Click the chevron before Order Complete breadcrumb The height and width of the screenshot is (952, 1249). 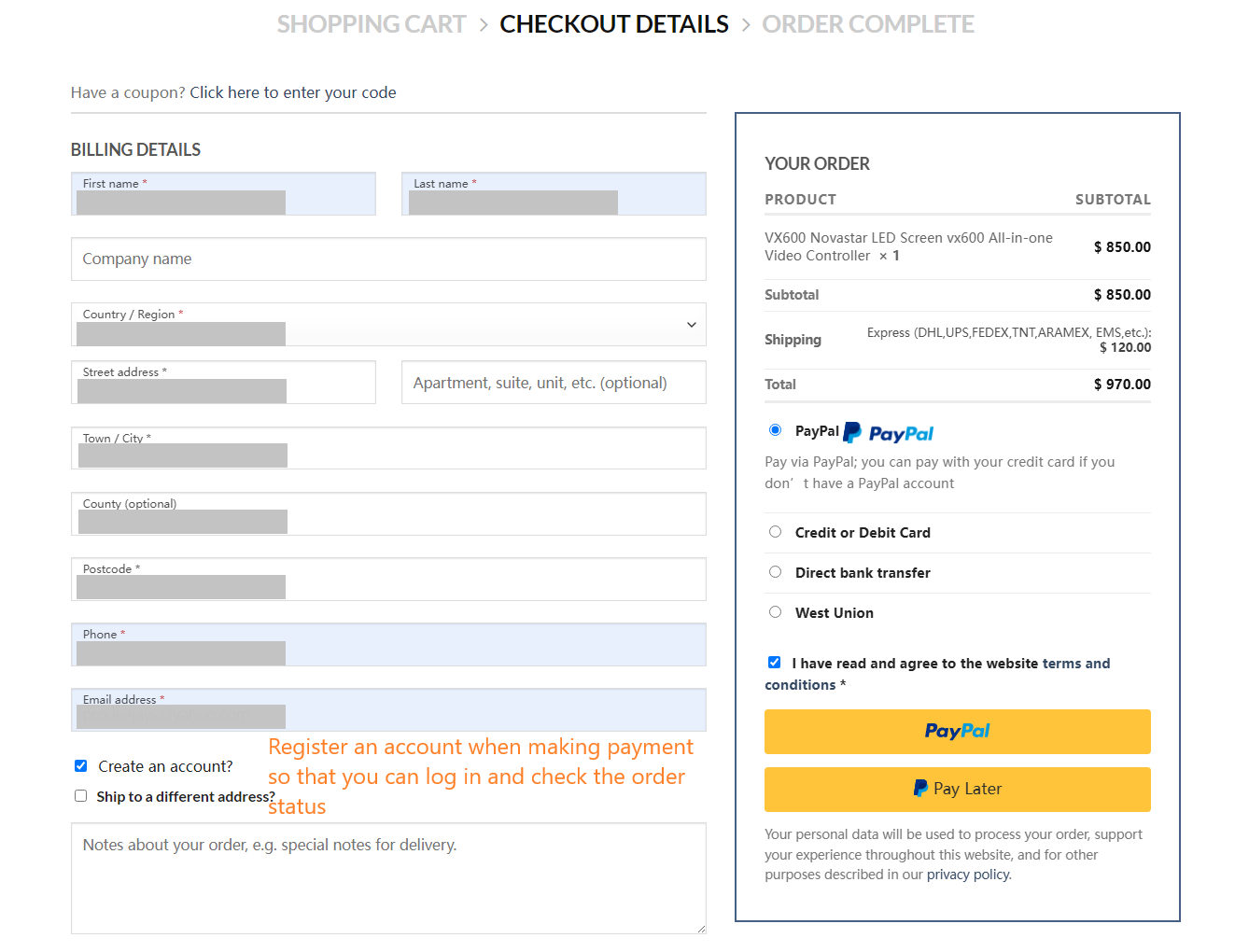coord(746,25)
